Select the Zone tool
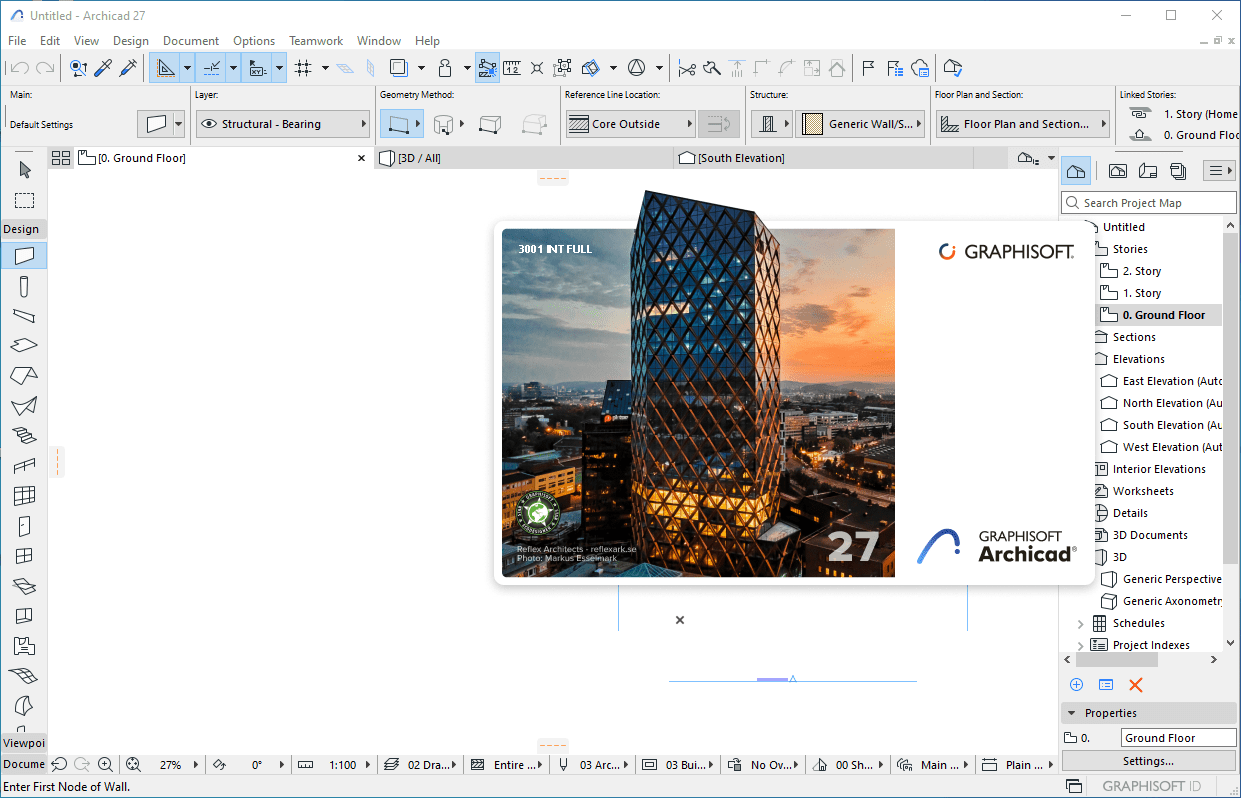The height and width of the screenshot is (798, 1241). 25,646
